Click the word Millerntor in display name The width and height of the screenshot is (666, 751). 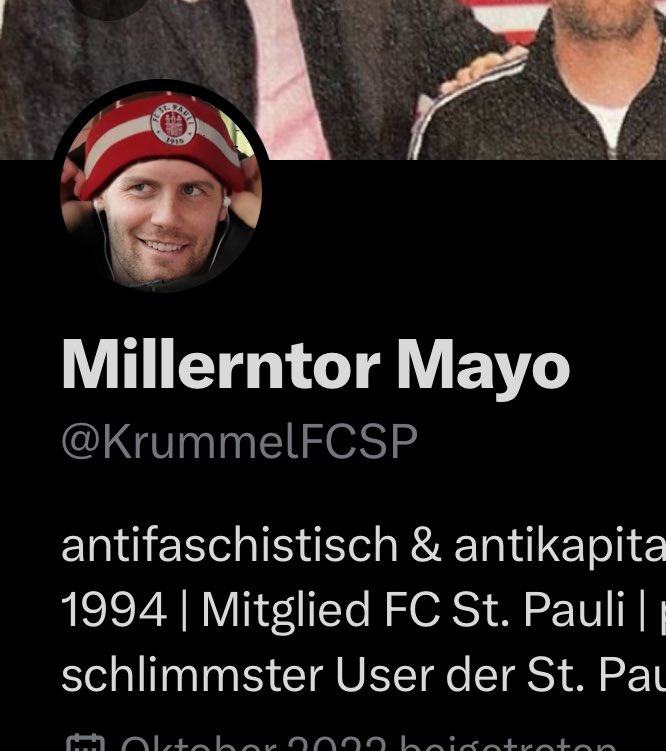click(x=221, y=363)
